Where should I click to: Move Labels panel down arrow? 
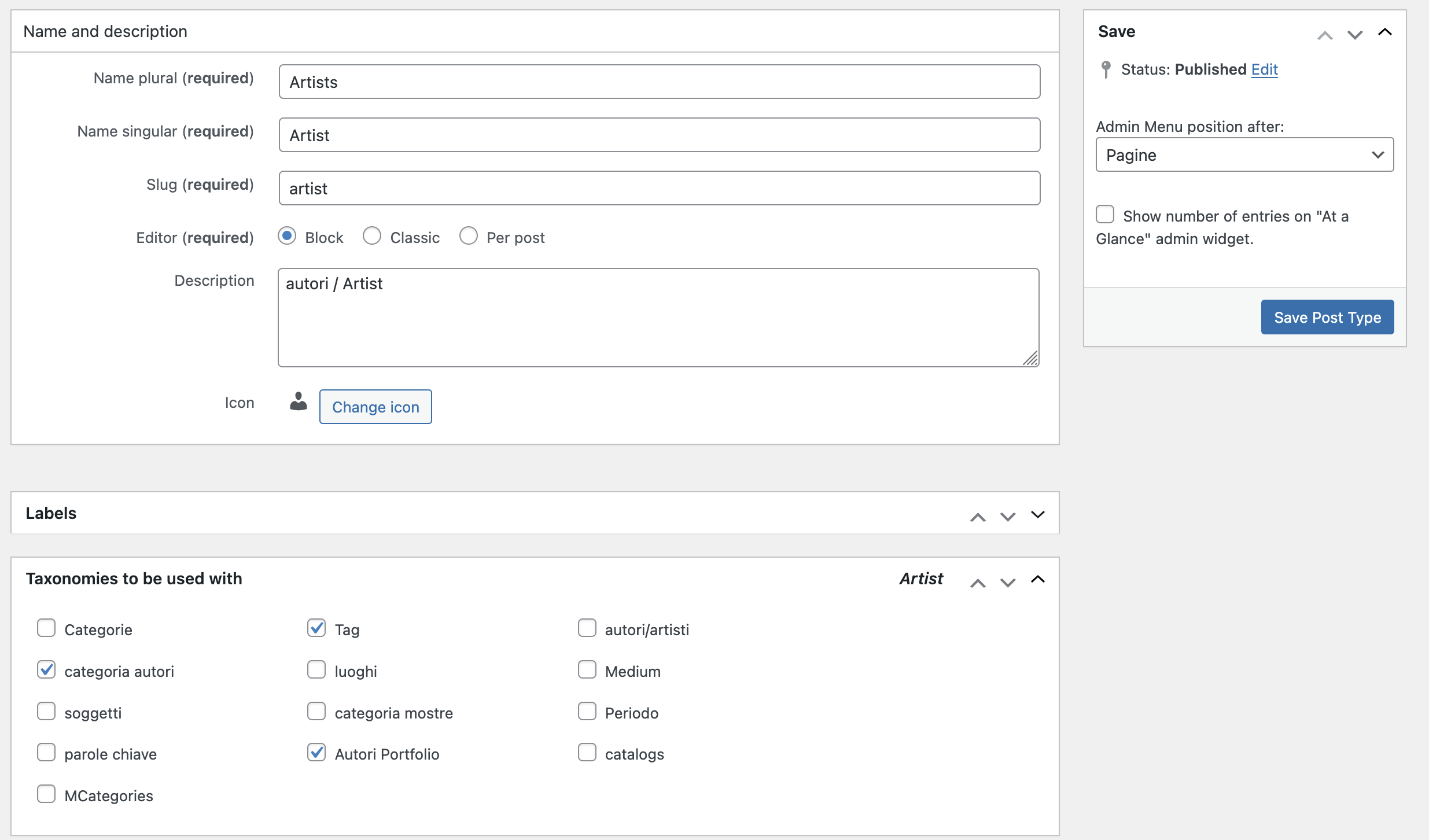[x=1008, y=517]
